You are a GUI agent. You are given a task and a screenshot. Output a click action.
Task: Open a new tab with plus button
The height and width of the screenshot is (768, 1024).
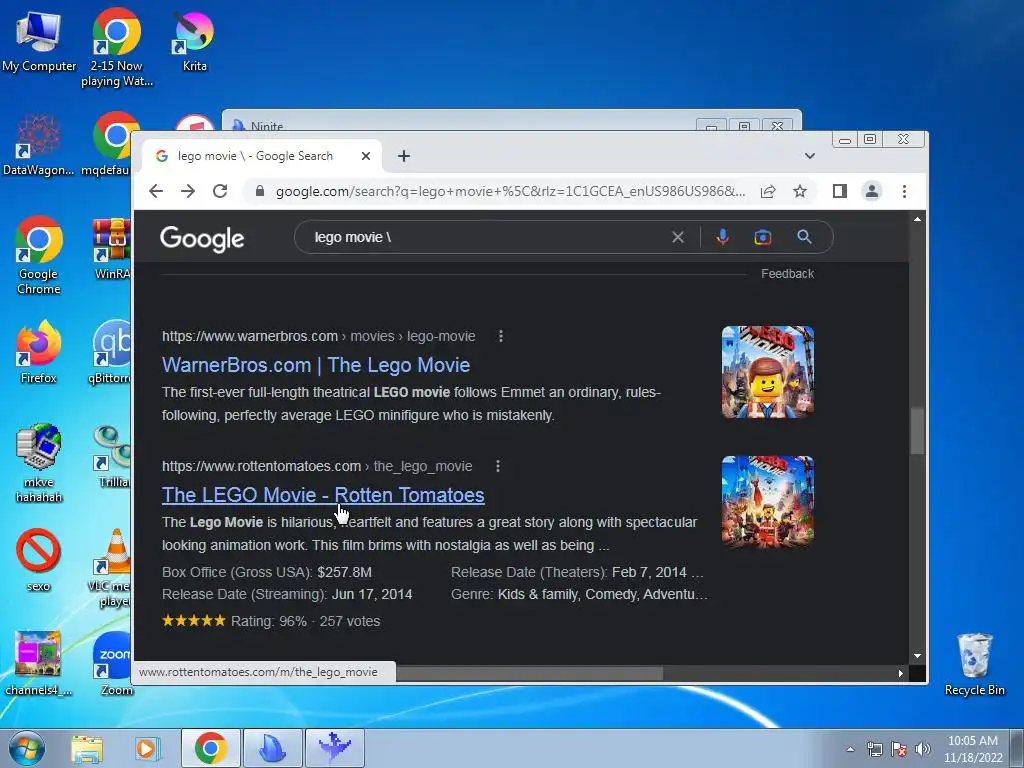click(x=404, y=156)
